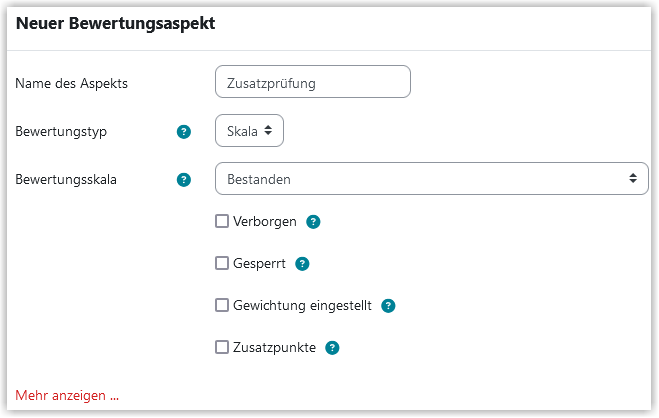Expand the Bestanden scale dropdown
Screen dimensions: 659x418
[x=432, y=179]
